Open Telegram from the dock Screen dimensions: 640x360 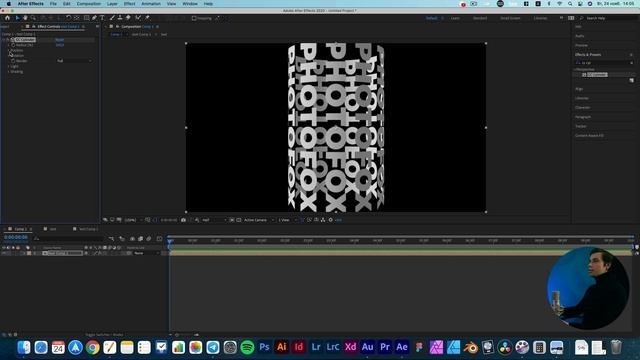pos(213,347)
